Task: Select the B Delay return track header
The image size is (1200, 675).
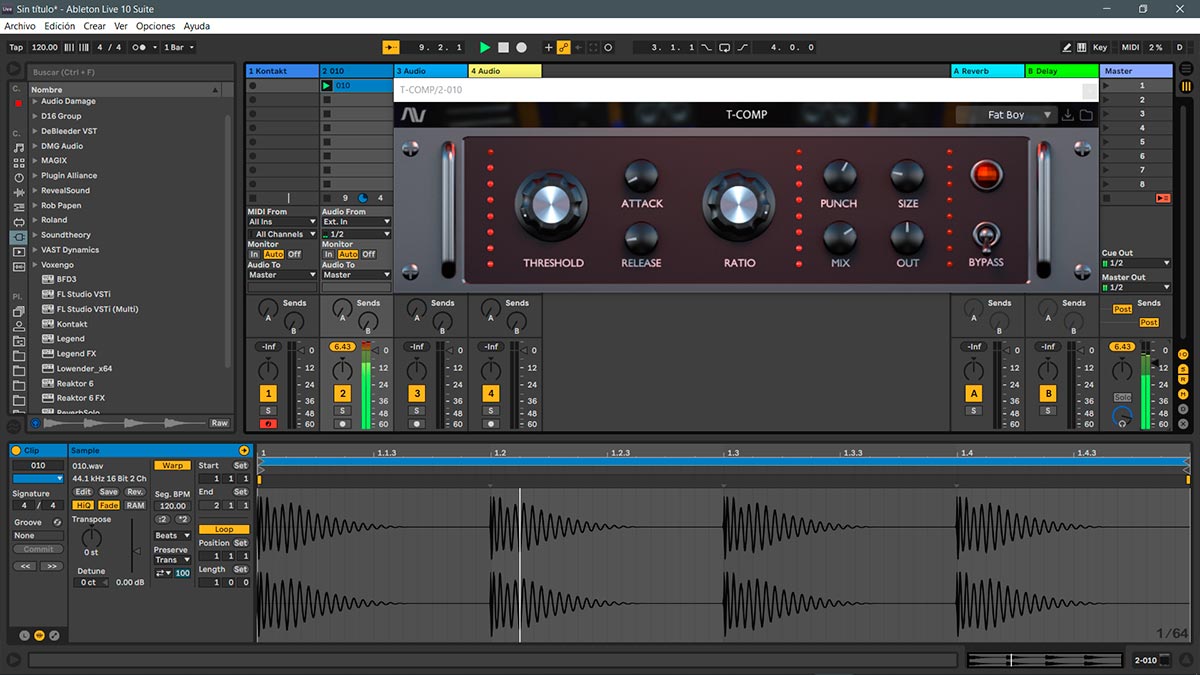Action: point(1062,71)
